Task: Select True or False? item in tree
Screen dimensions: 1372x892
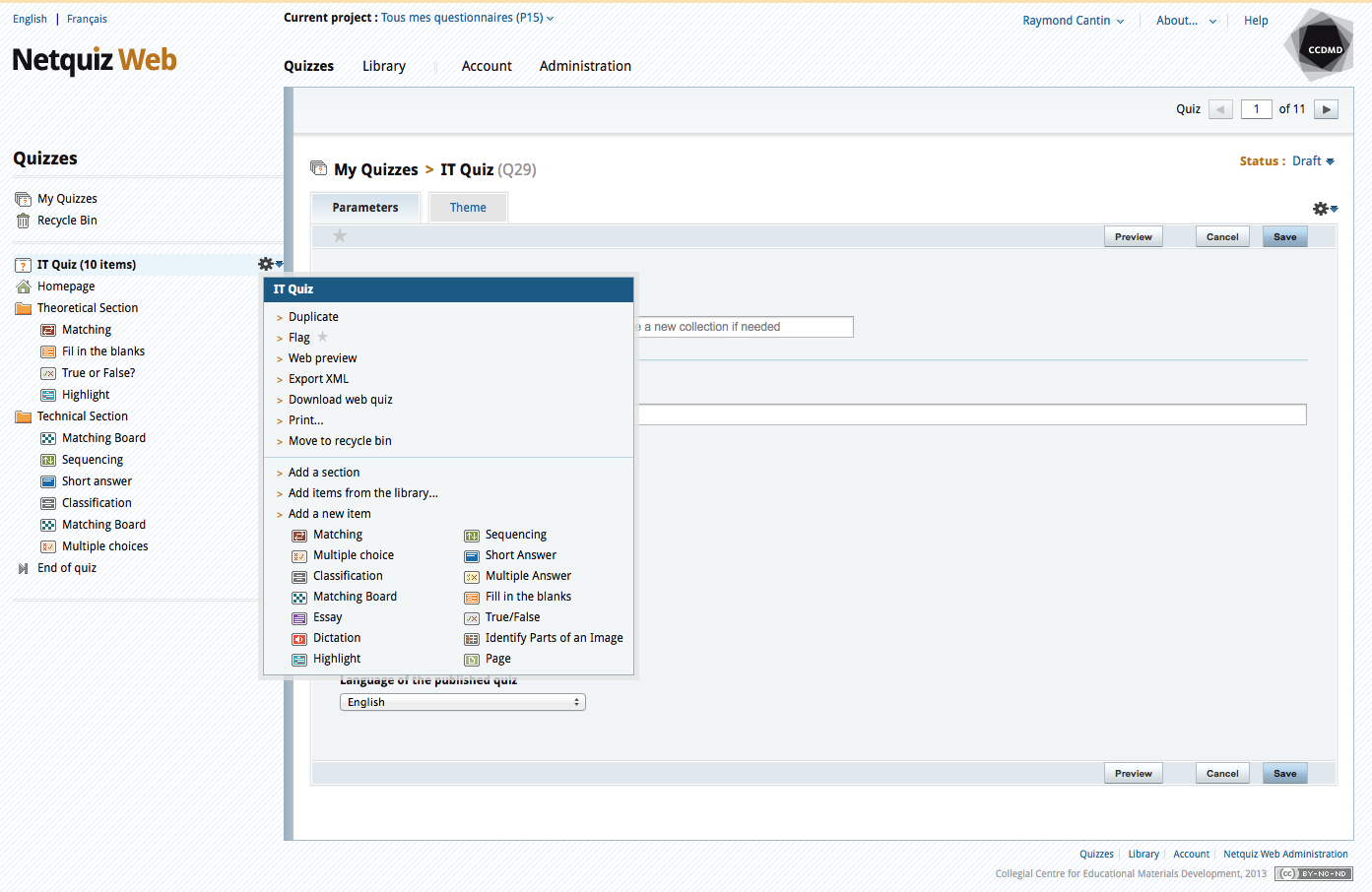Action: coord(98,373)
